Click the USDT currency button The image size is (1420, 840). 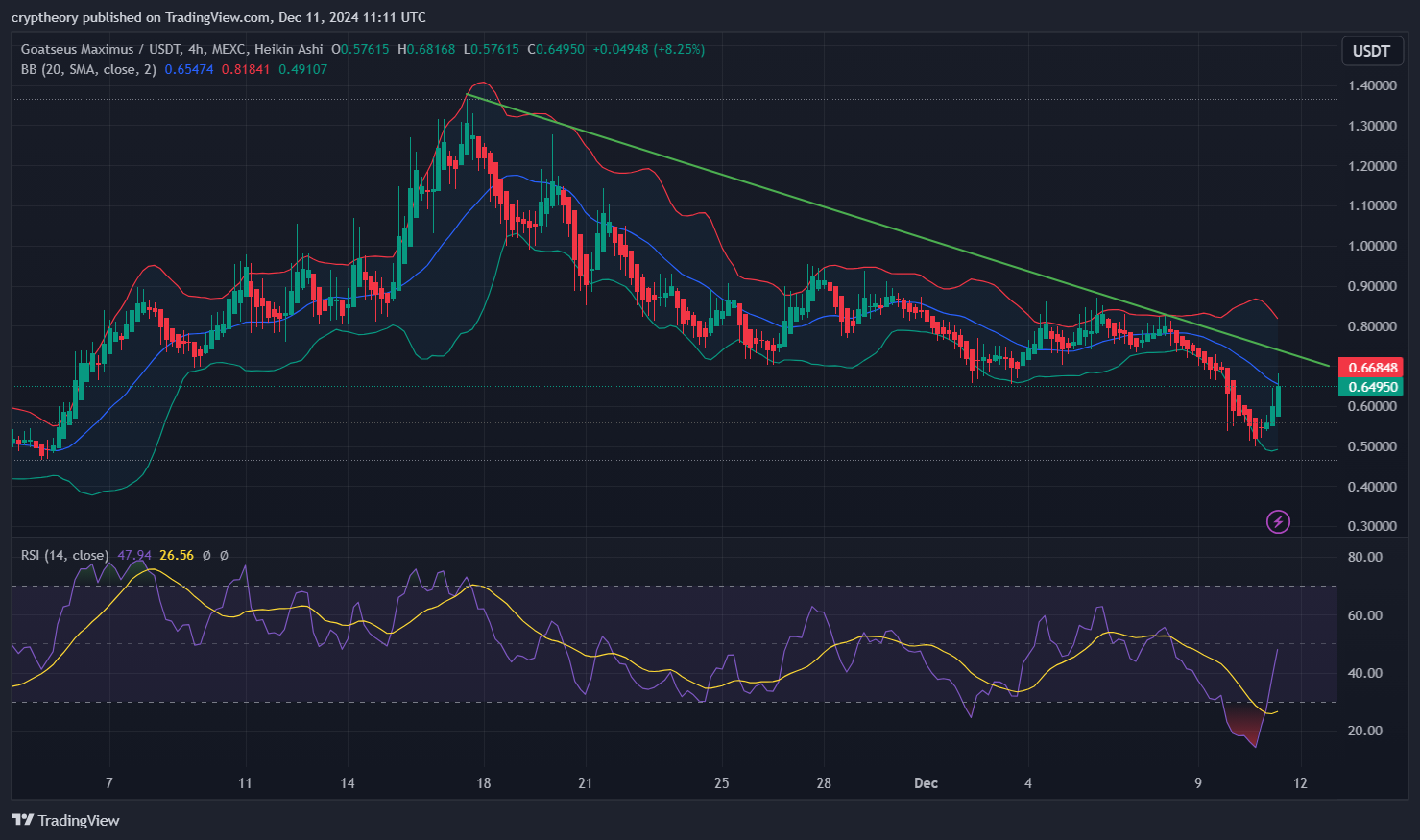coord(1371,51)
